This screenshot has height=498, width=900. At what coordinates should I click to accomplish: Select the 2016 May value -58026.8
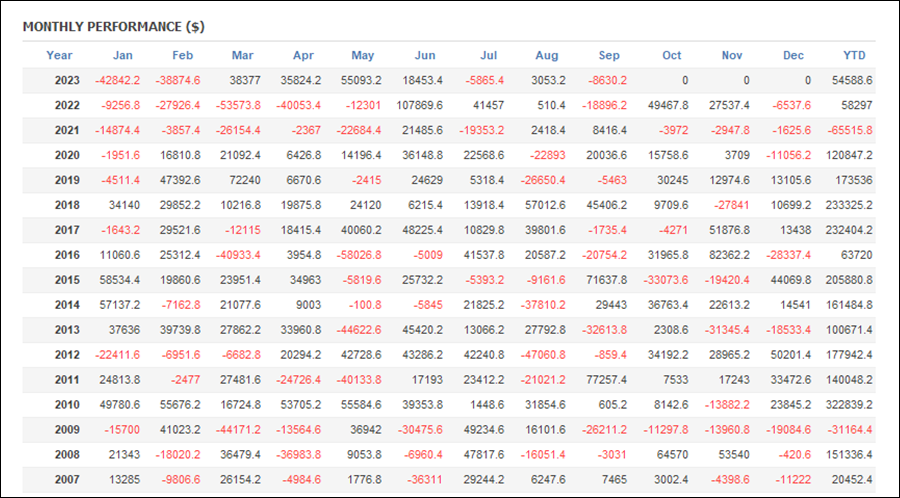[358, 255]
